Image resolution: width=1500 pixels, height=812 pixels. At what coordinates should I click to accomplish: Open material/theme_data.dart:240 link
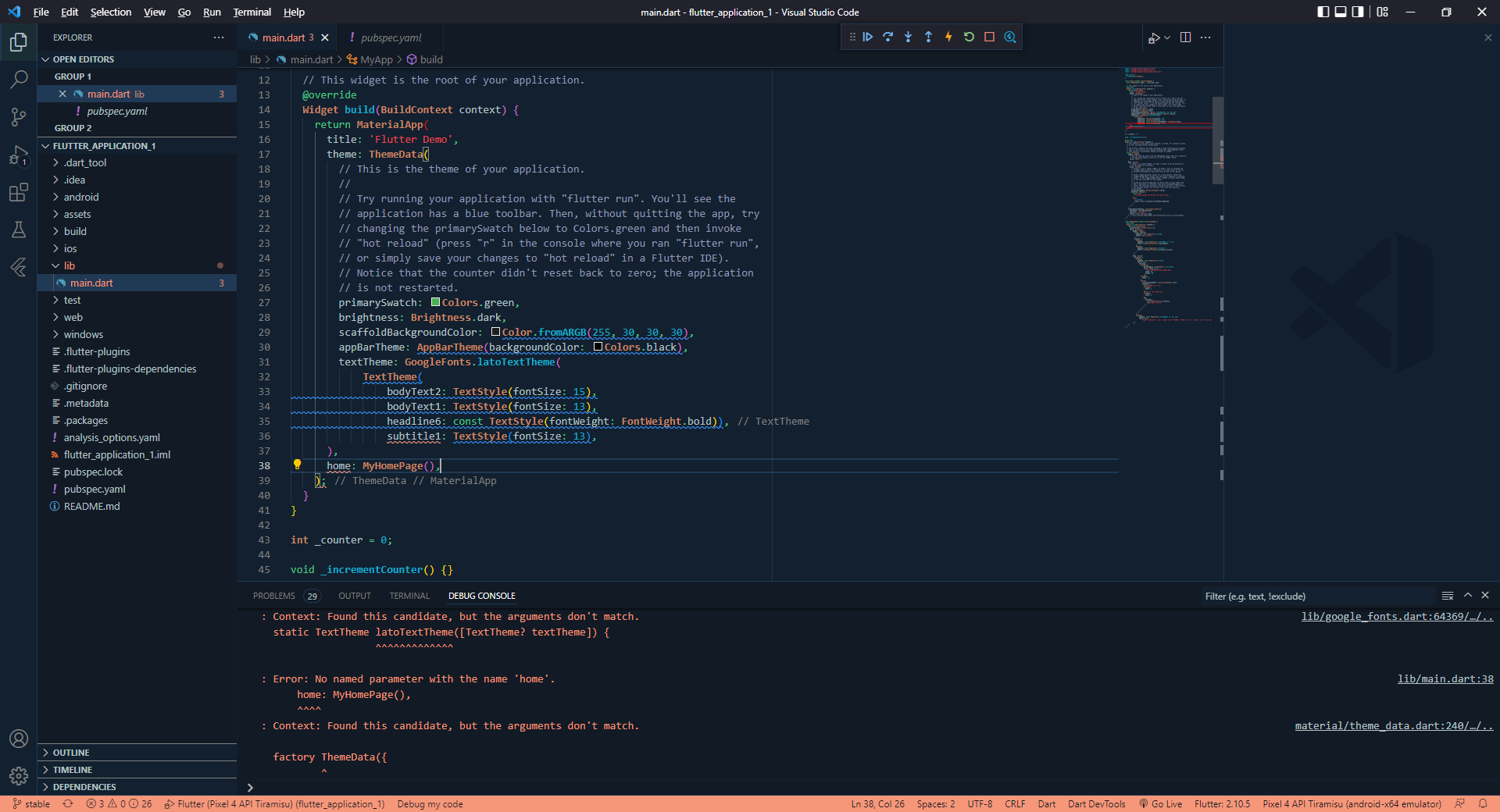(x=1394, y=725)
